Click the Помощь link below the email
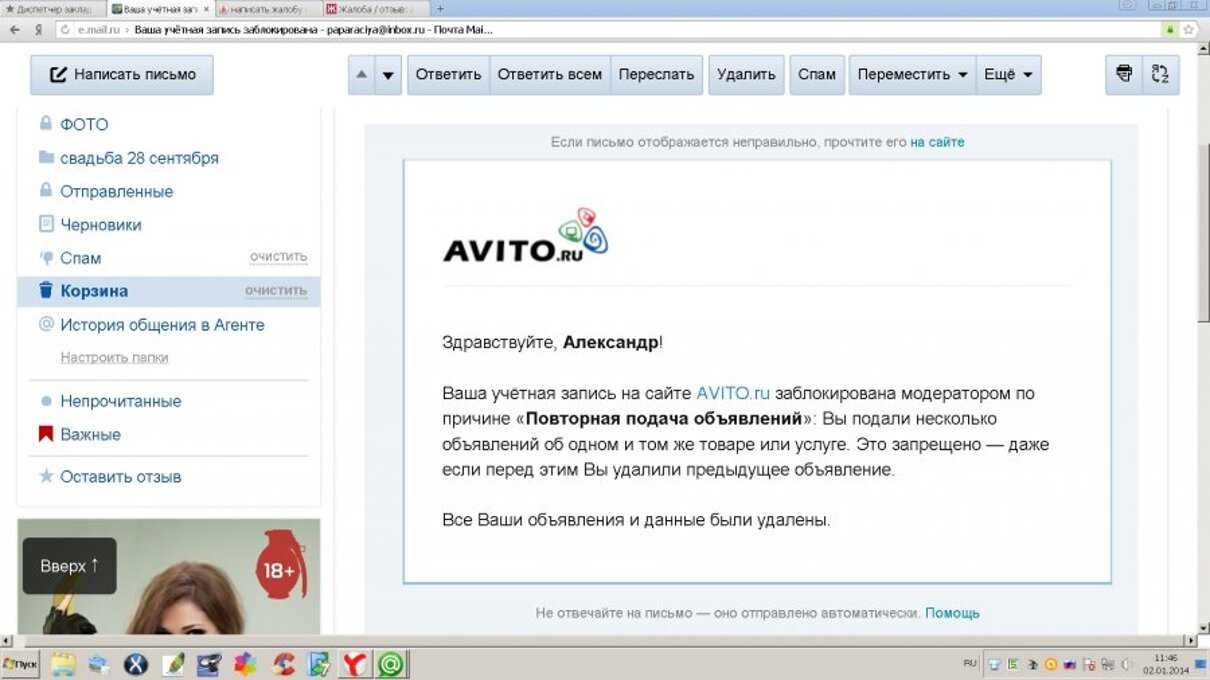 [x=952, y=613]
